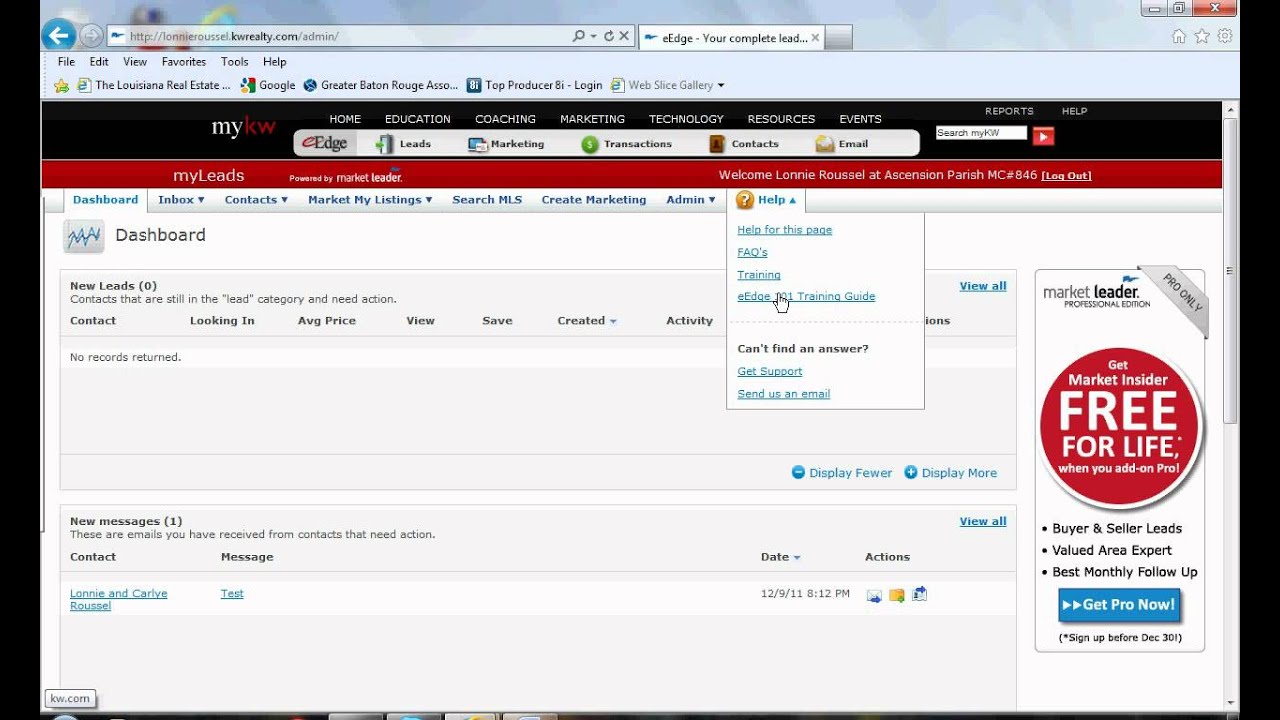The image size is (1280, 720).
Task: Open eEdge 101 Training Guide link
Action: 806,296
